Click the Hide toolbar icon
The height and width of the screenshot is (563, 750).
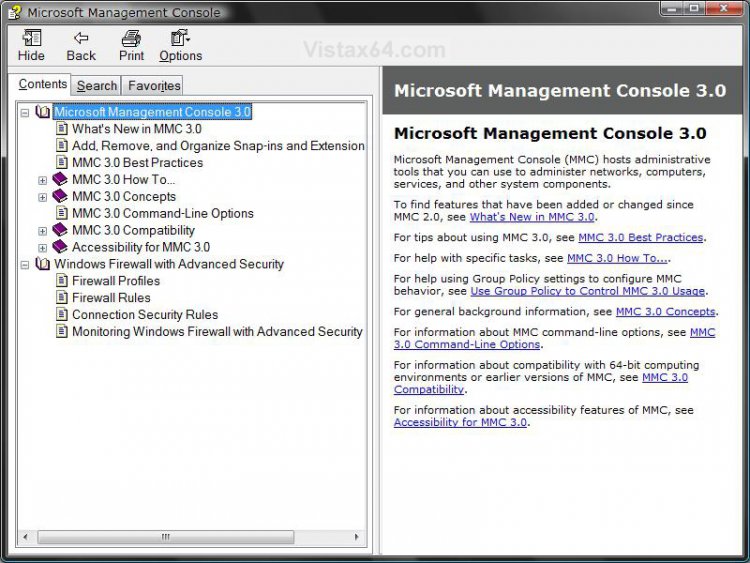coord(32,38)
